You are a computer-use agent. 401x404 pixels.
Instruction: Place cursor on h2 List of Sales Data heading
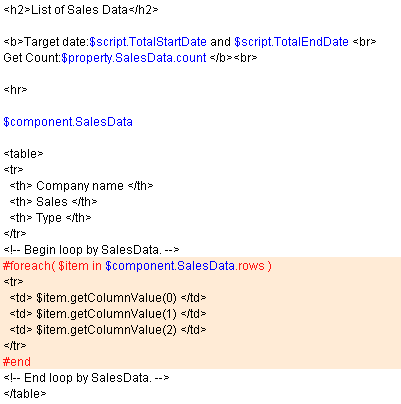81,10
